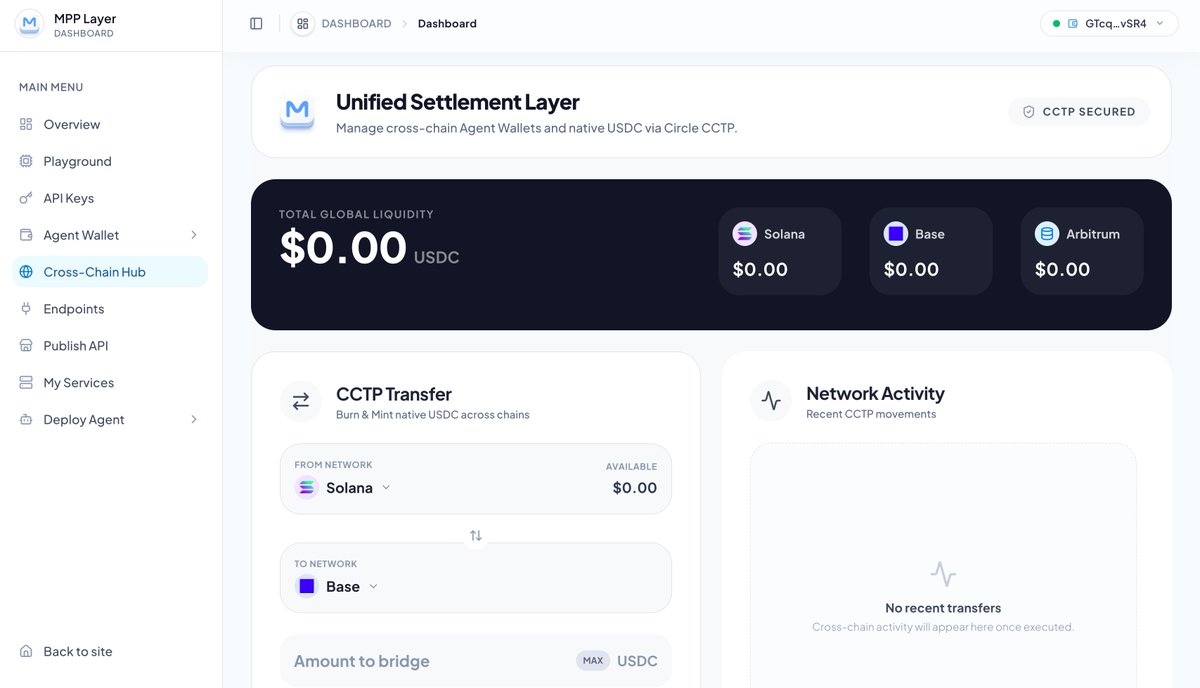
Task: Click the current Dashboard breadcrumb
Action: 447,23
